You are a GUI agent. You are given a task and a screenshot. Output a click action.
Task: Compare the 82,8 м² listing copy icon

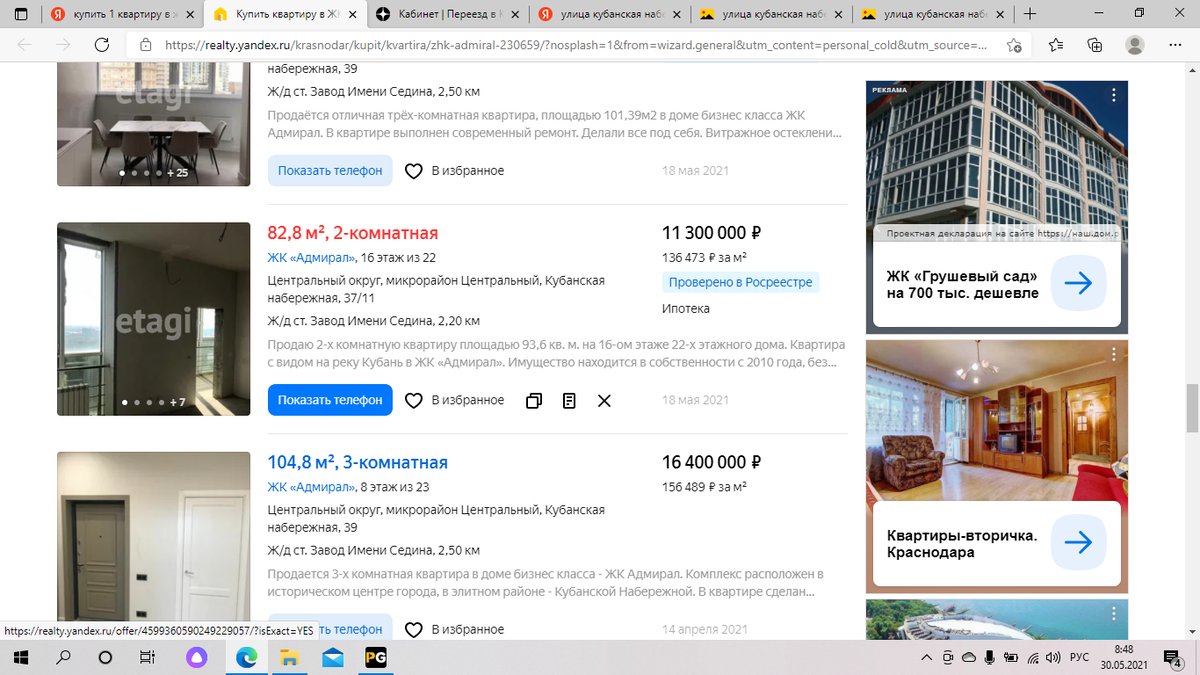click(534, 400)
